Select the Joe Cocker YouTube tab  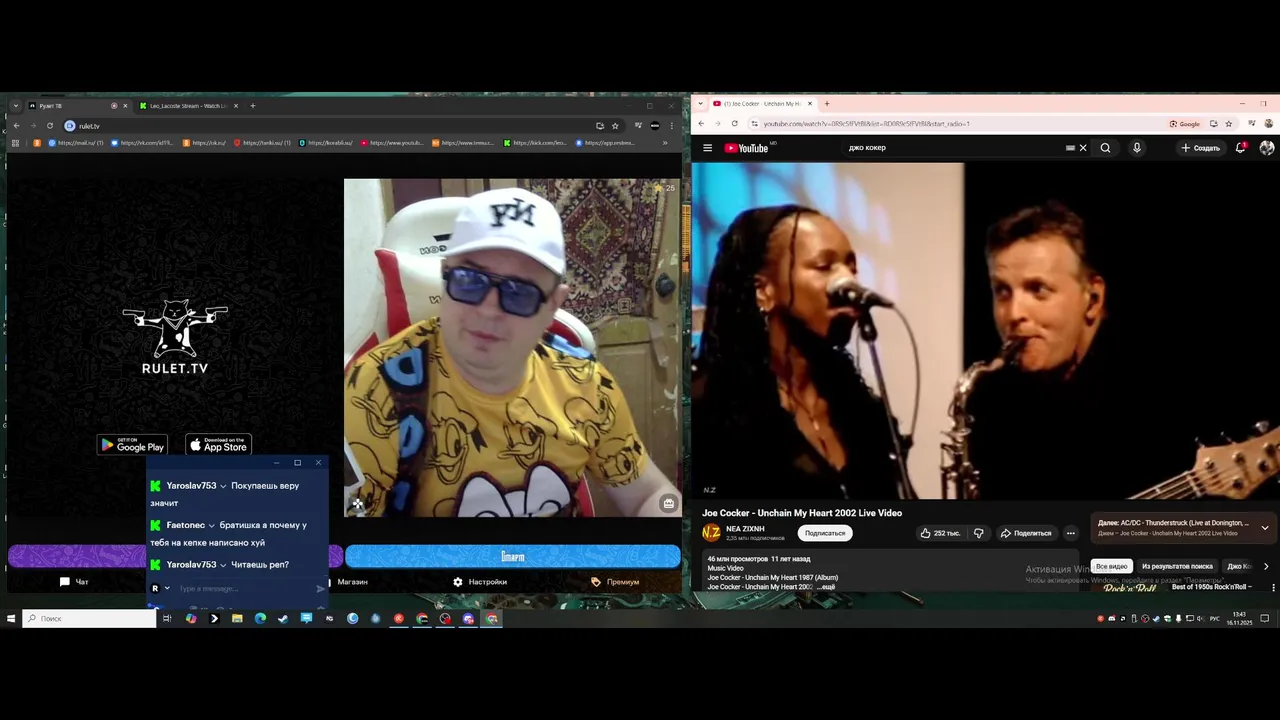point(763,104)
